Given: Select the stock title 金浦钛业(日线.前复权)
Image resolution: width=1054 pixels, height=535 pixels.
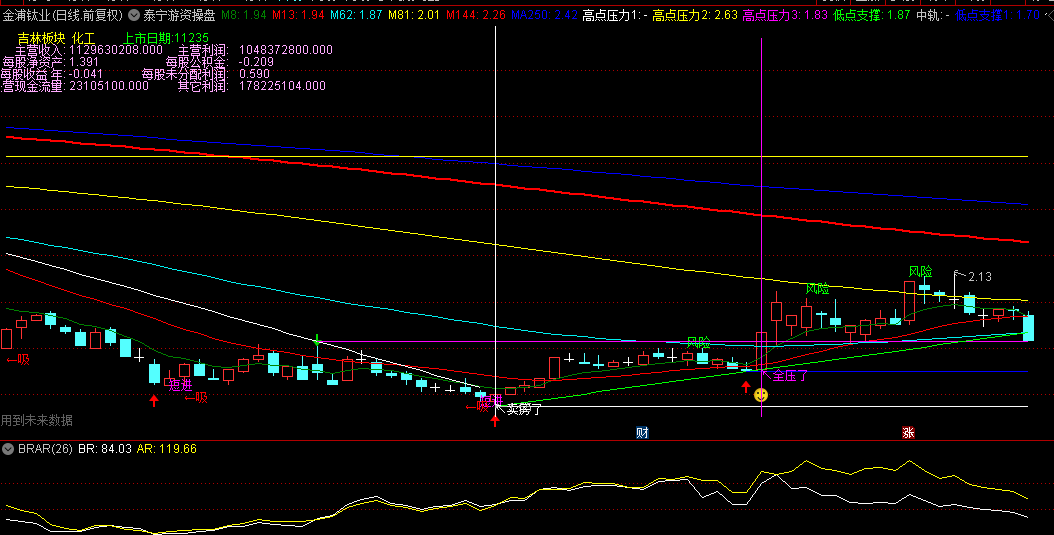Looking at the screenshot, I should [64, 14].
